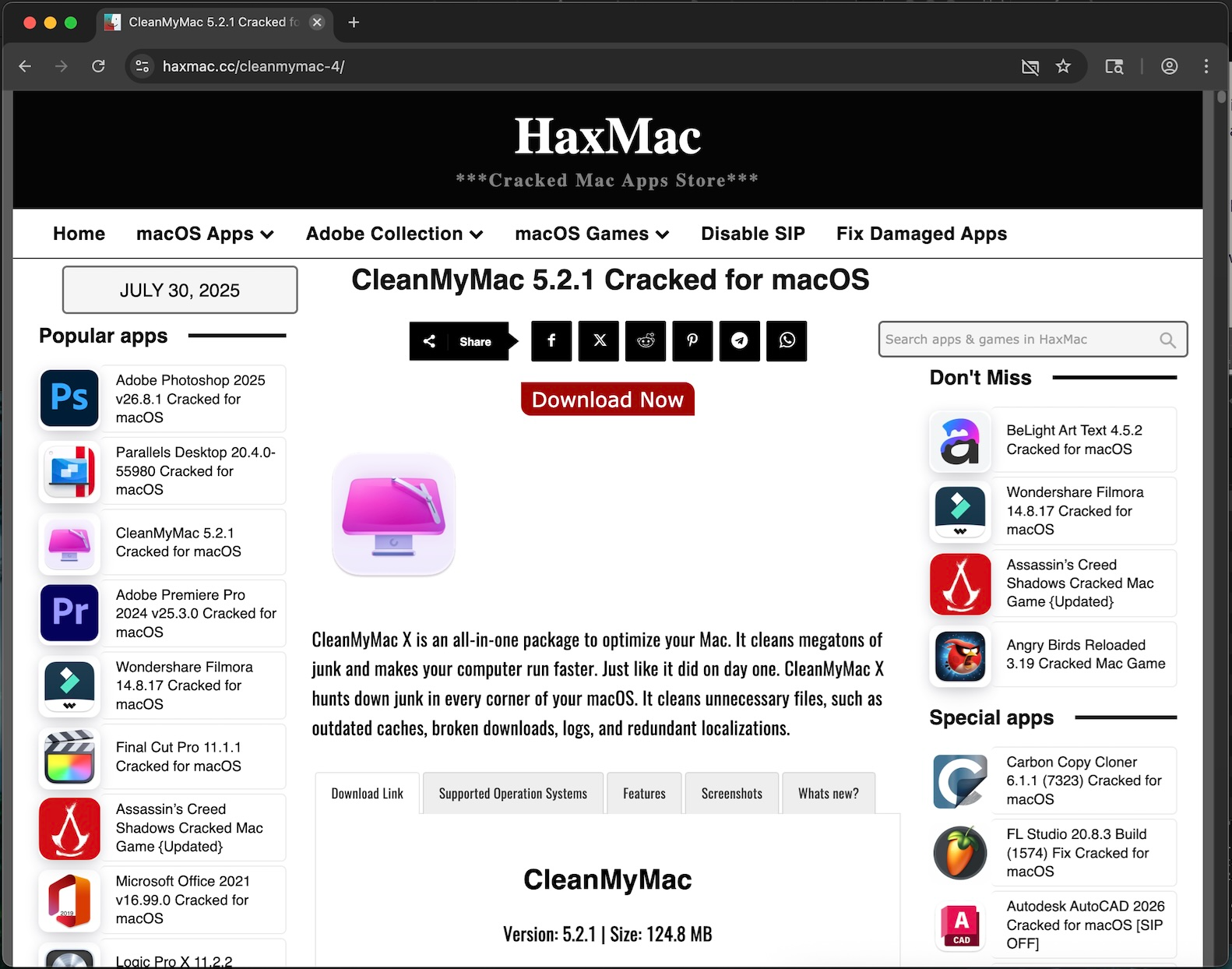Image resolution: width=1232 pixels, height=969 pixels.
Task: Click the X (Twitter) share icon
Action: (x=599, y=340)
